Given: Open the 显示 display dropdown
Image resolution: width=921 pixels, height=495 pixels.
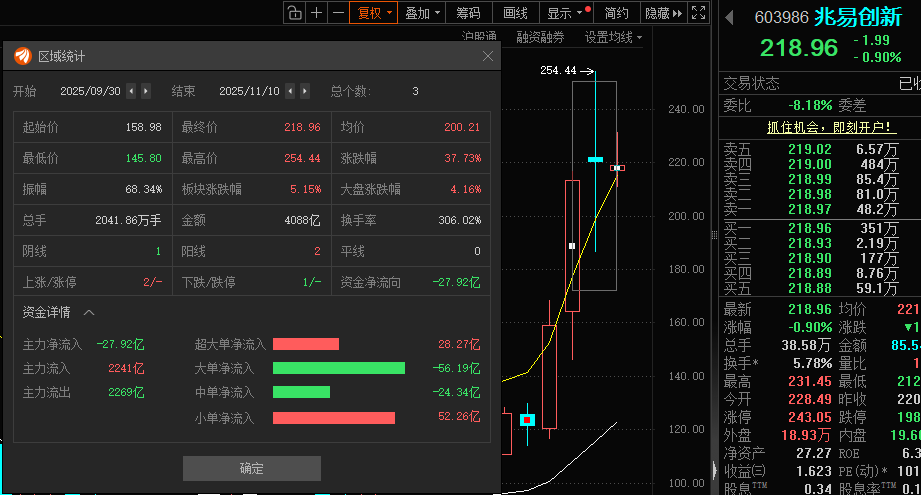Looking at the screenshot, I should (x=566, y=12).
